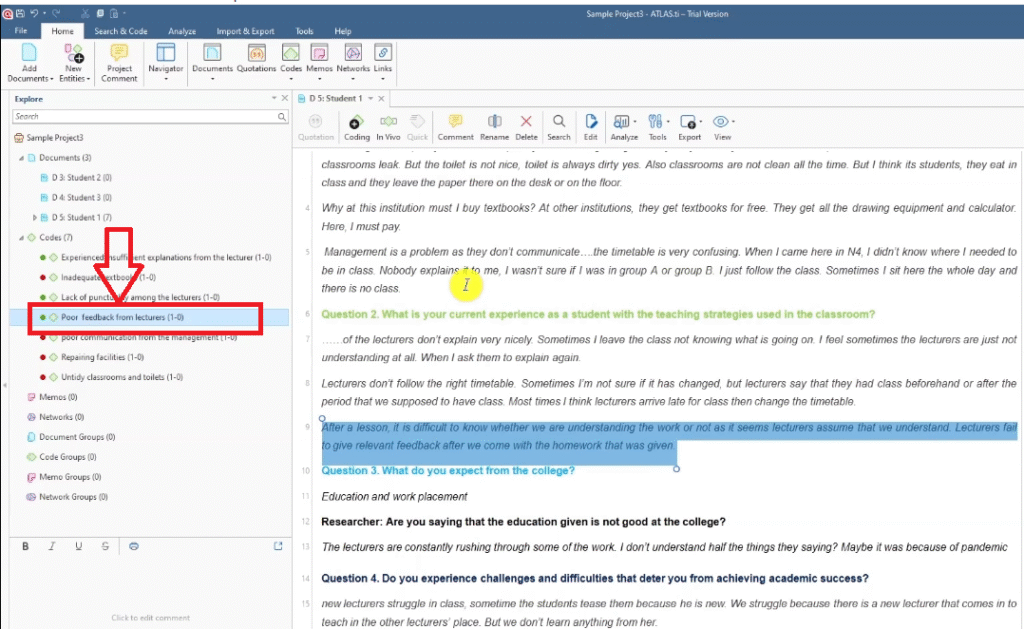Open the Project Comment tool
The width and height of the screenshot is (1024, 629).
coord(119,62)
